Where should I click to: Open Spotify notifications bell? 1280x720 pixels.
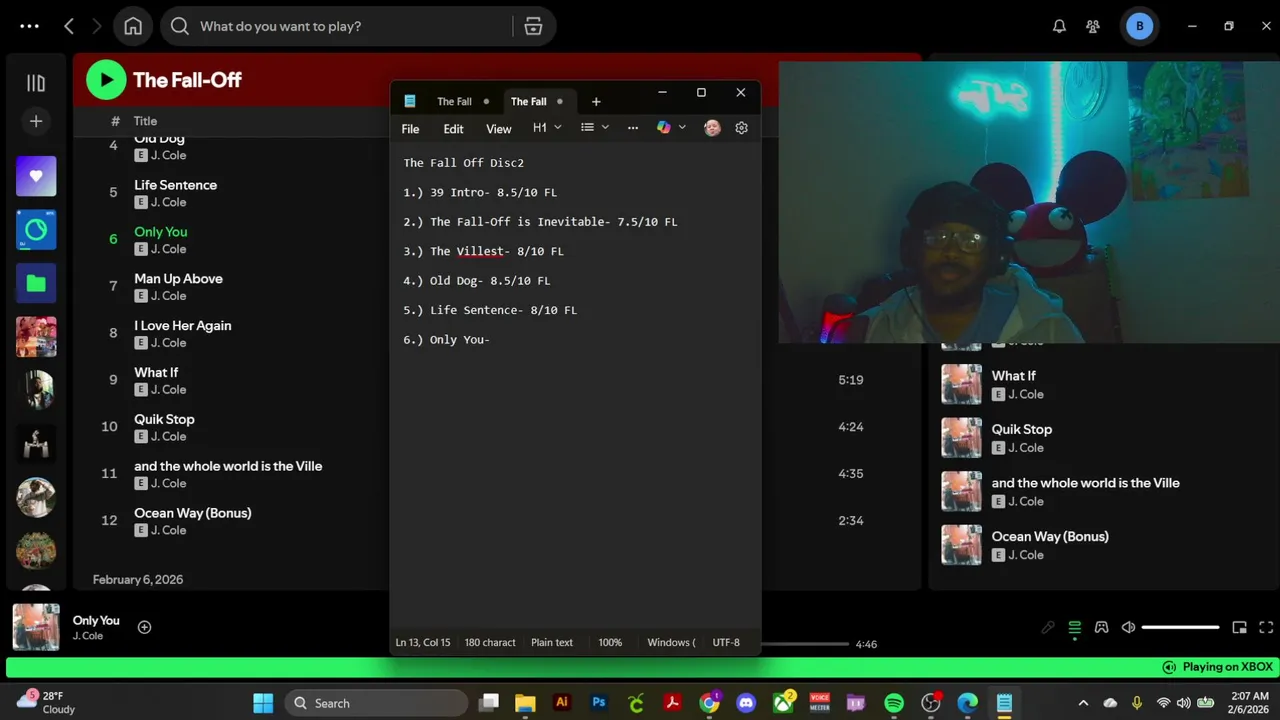point(1059,26)
